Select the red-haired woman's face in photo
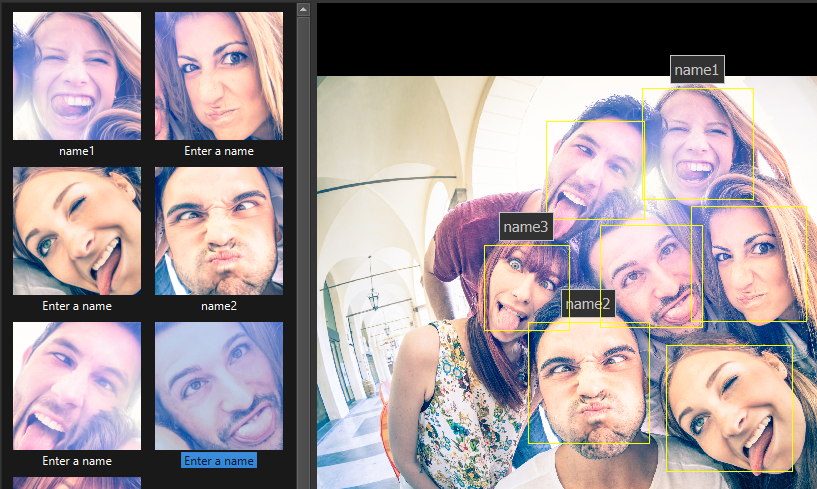This screenshot has height=489, width=817. [x=525, y=288]
